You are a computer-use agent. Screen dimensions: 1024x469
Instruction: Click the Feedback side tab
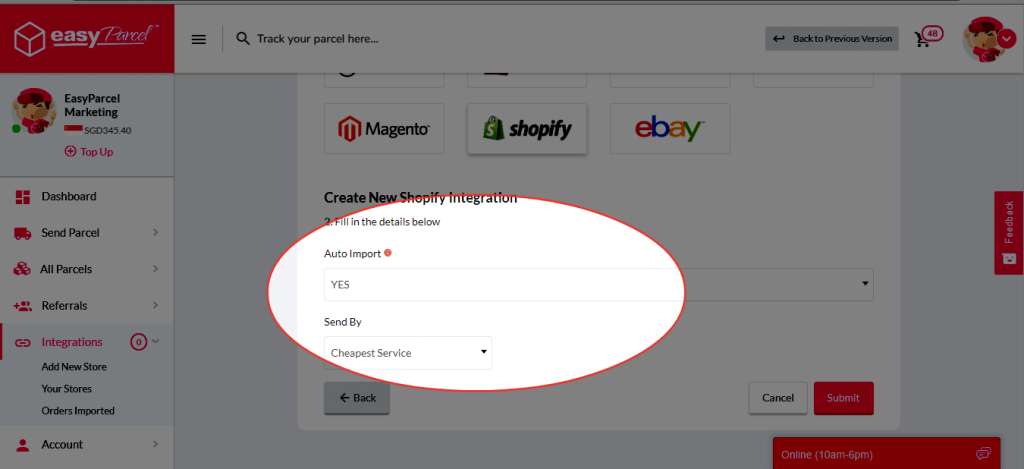coord(1009,233)
